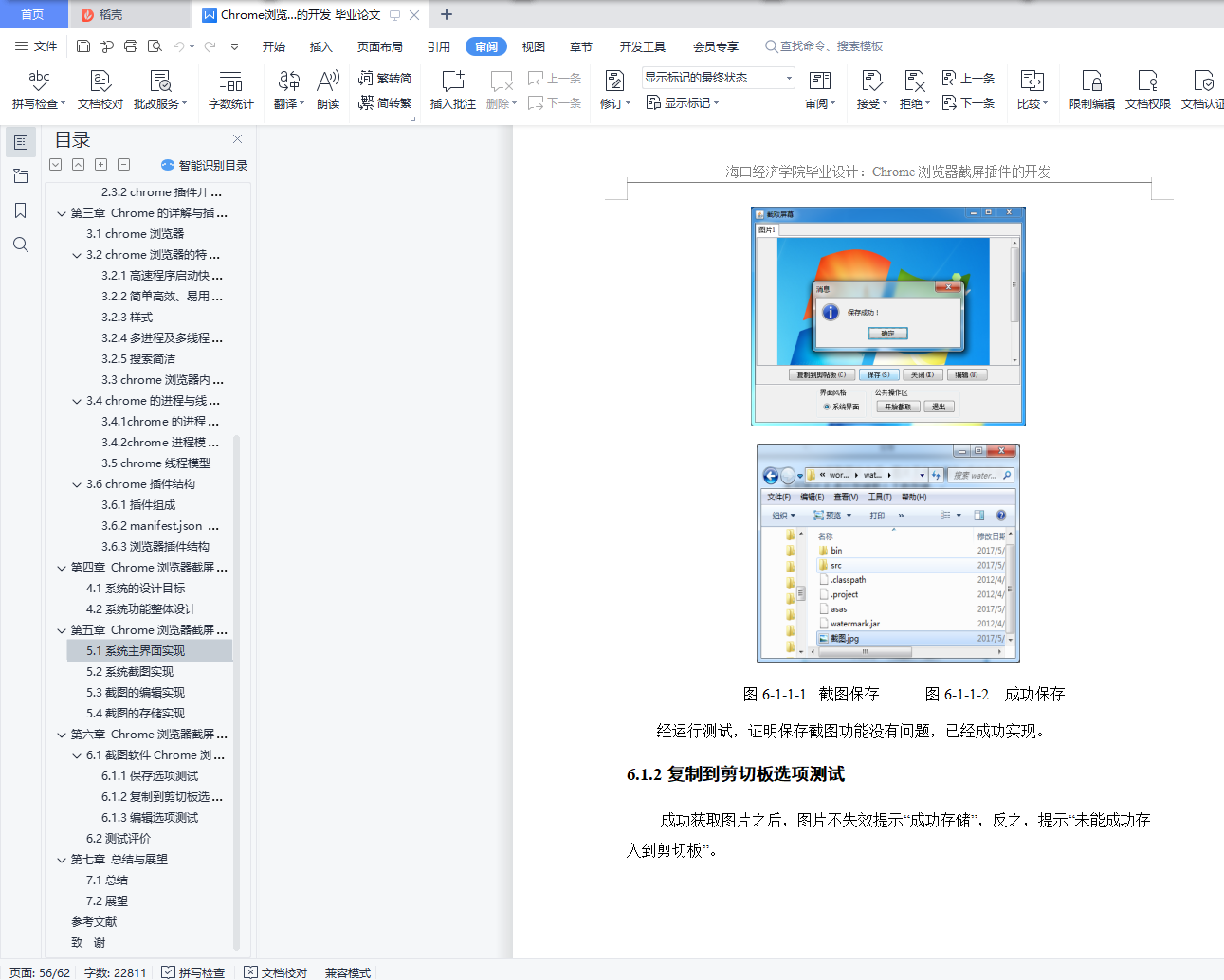This screenshot has width=1224, height=980.
Task: Close the 目录 navigation pane
Action: pos(237,139)
